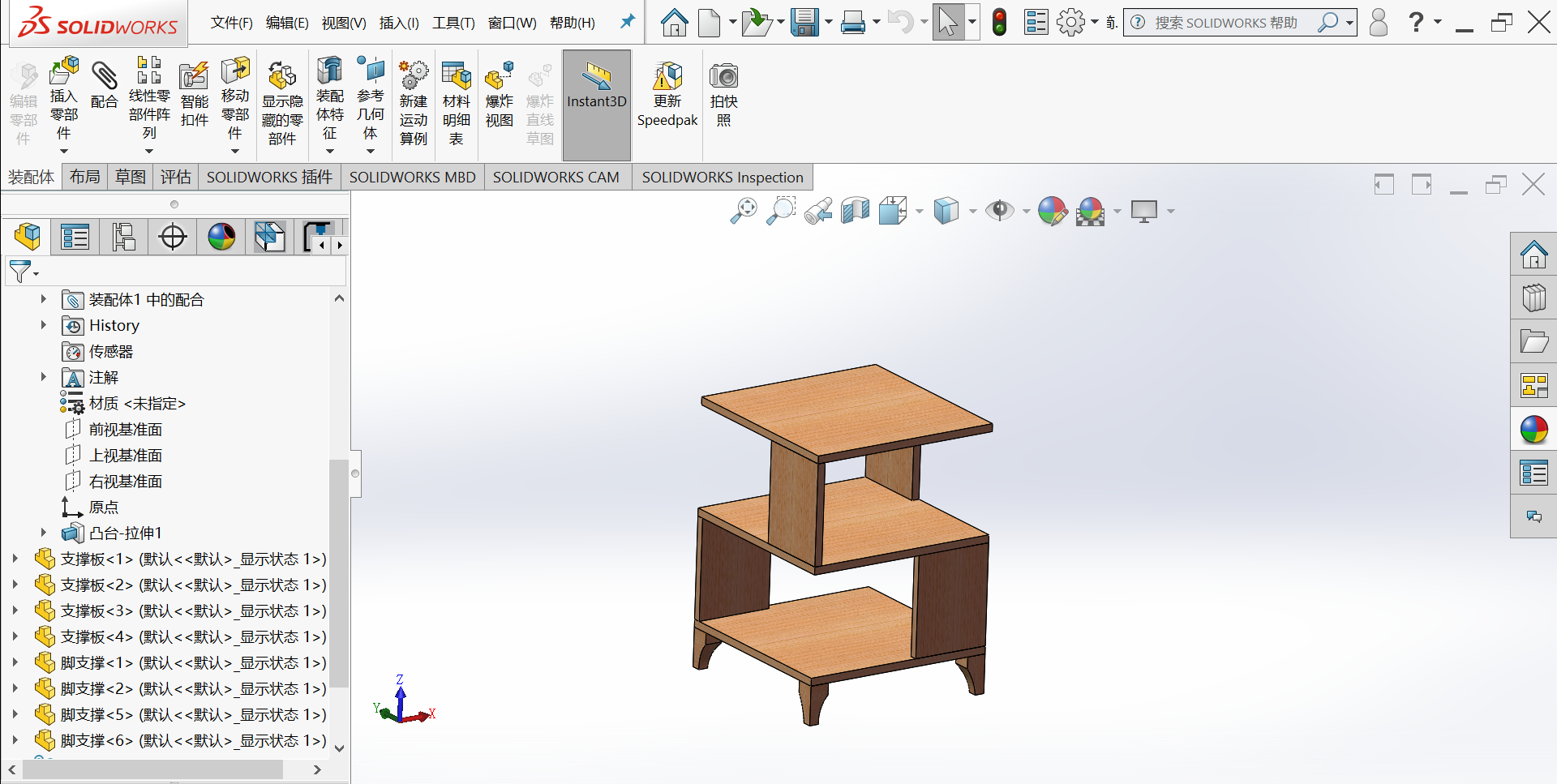Open the ConfigurationManager panel tab

124,237
